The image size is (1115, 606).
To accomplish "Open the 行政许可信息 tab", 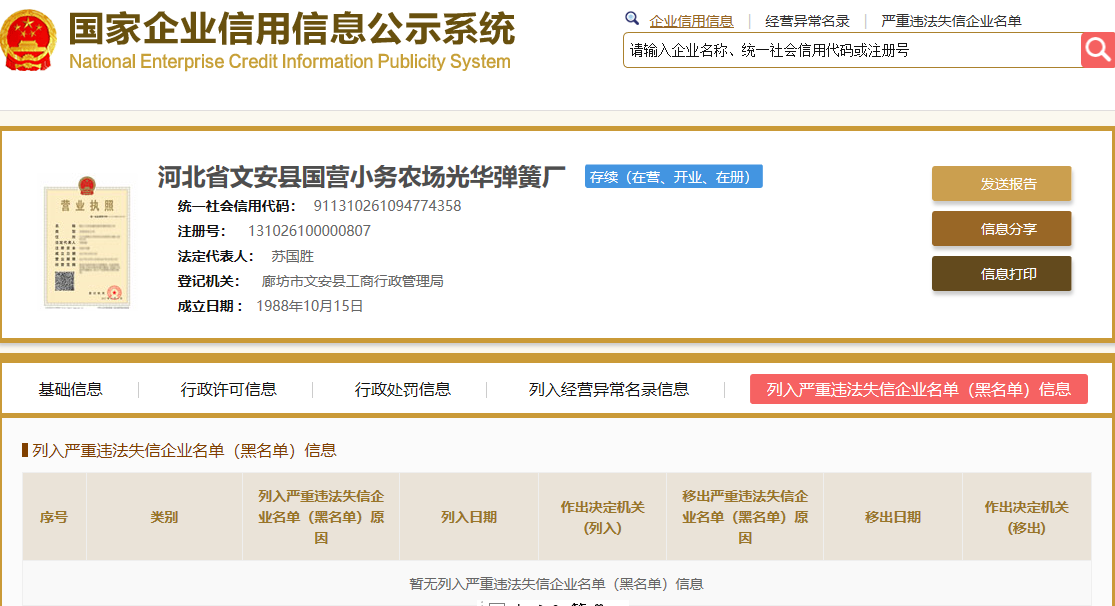I will (x=228, y=389).
